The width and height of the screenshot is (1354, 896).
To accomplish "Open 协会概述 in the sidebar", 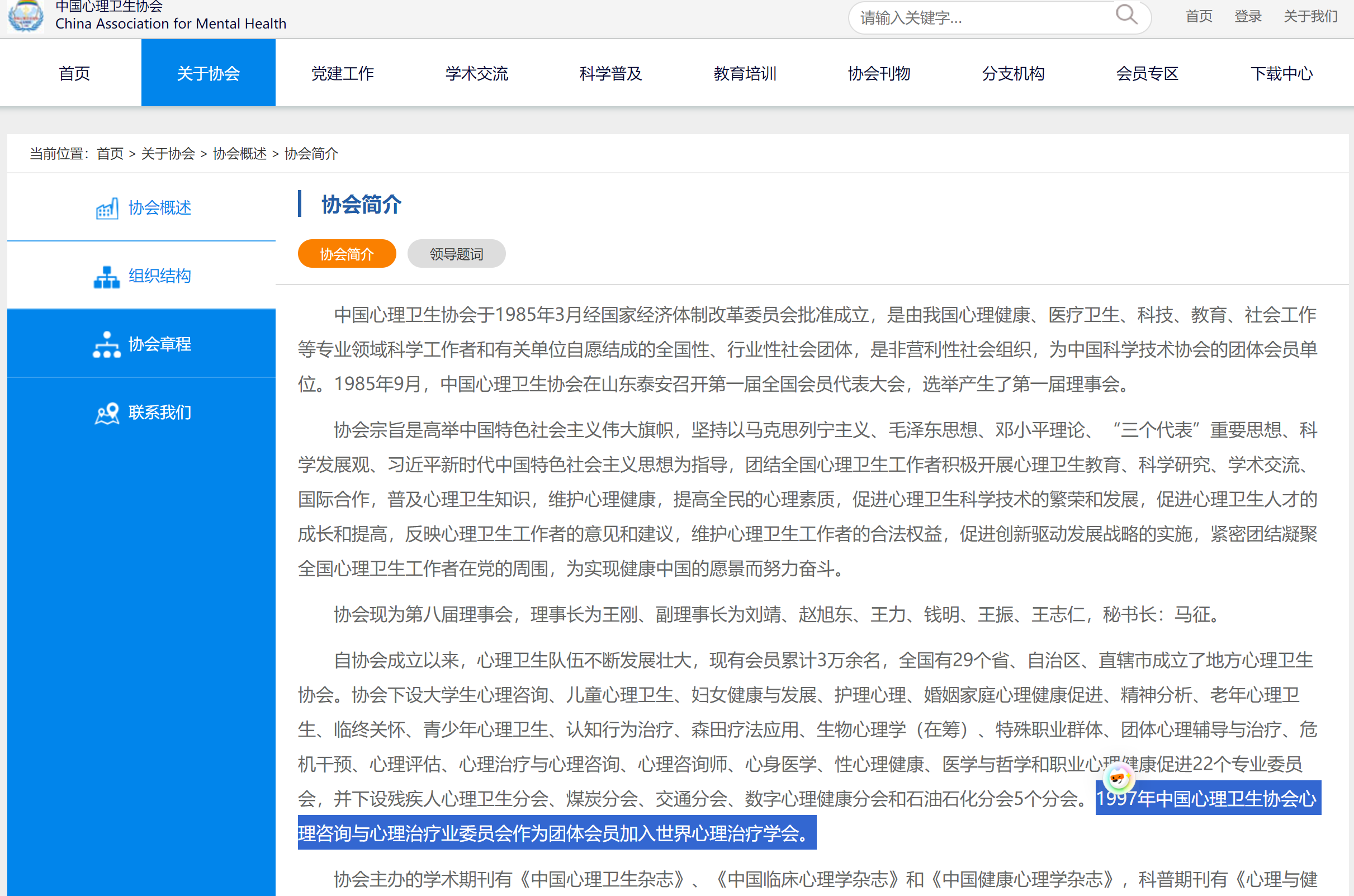I will (141, 207).
